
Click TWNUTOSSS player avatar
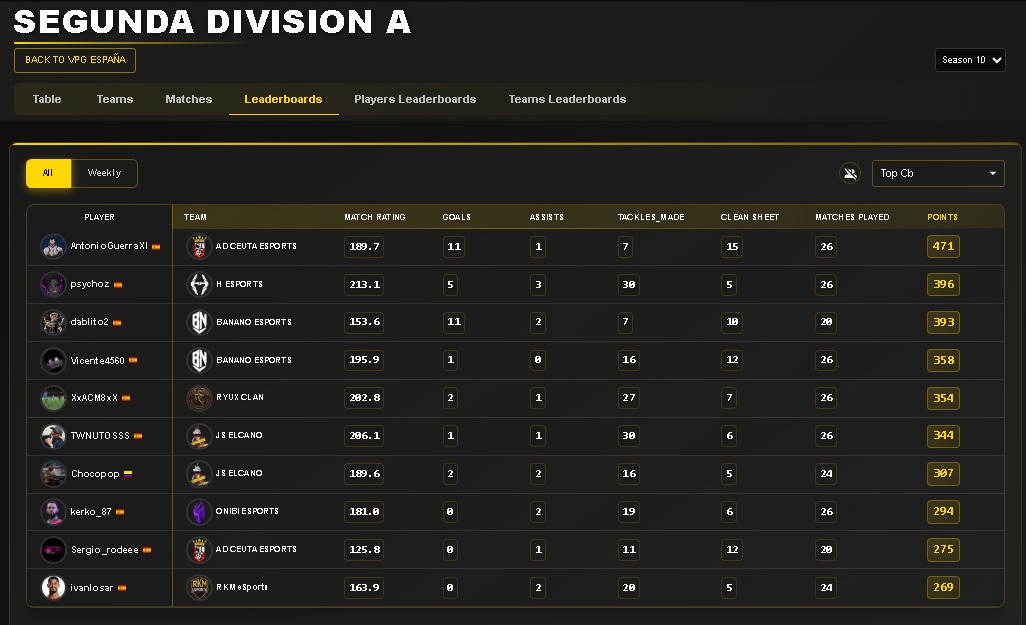[x=53, y=436]
